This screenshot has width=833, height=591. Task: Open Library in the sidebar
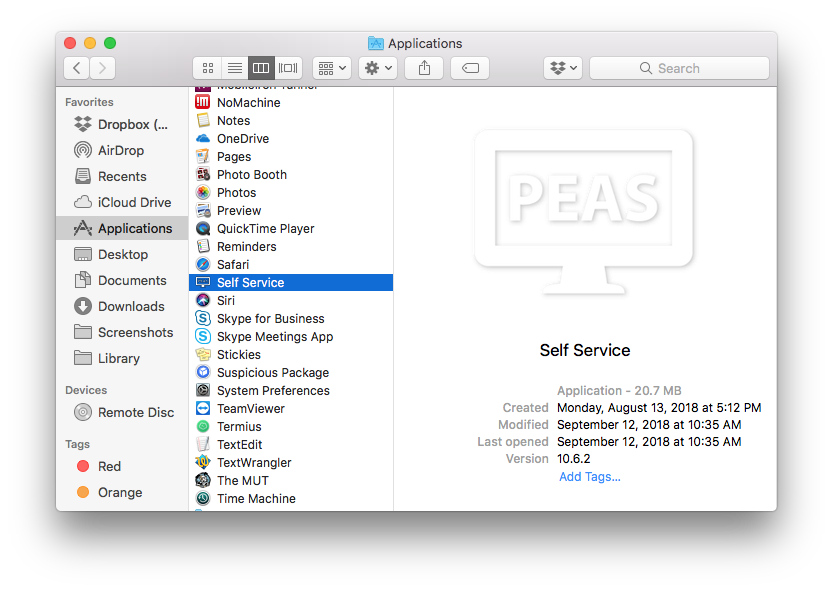click(122, 359)
